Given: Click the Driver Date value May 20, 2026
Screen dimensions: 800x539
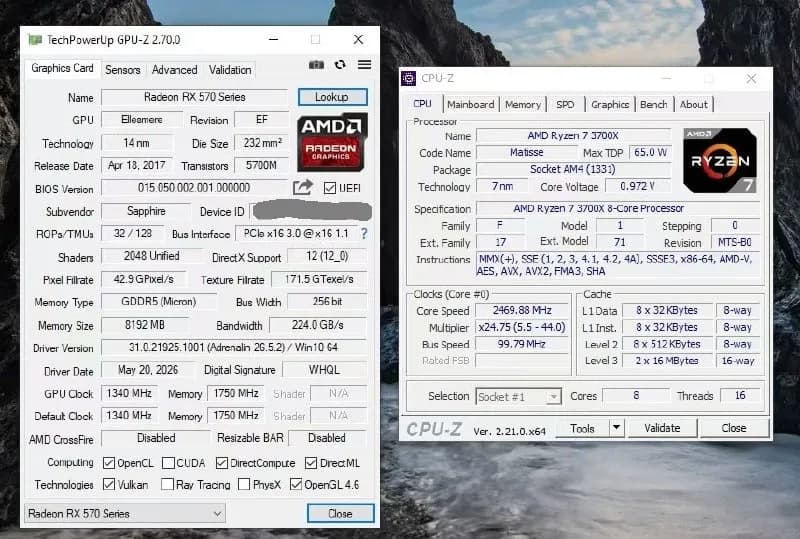Looking at the screenshot, I should click(x=148, y=370).
